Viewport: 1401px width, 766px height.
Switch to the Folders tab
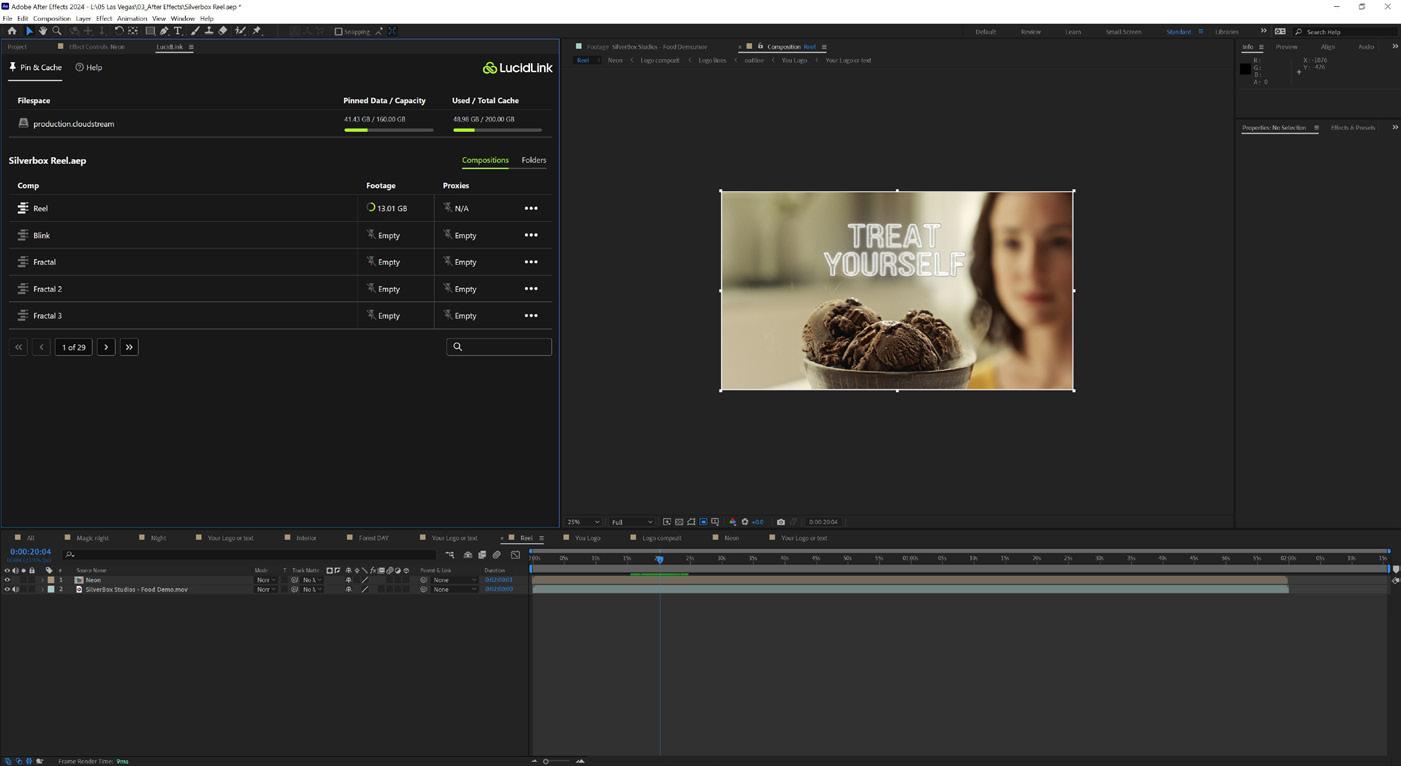(x=533, y=160)
